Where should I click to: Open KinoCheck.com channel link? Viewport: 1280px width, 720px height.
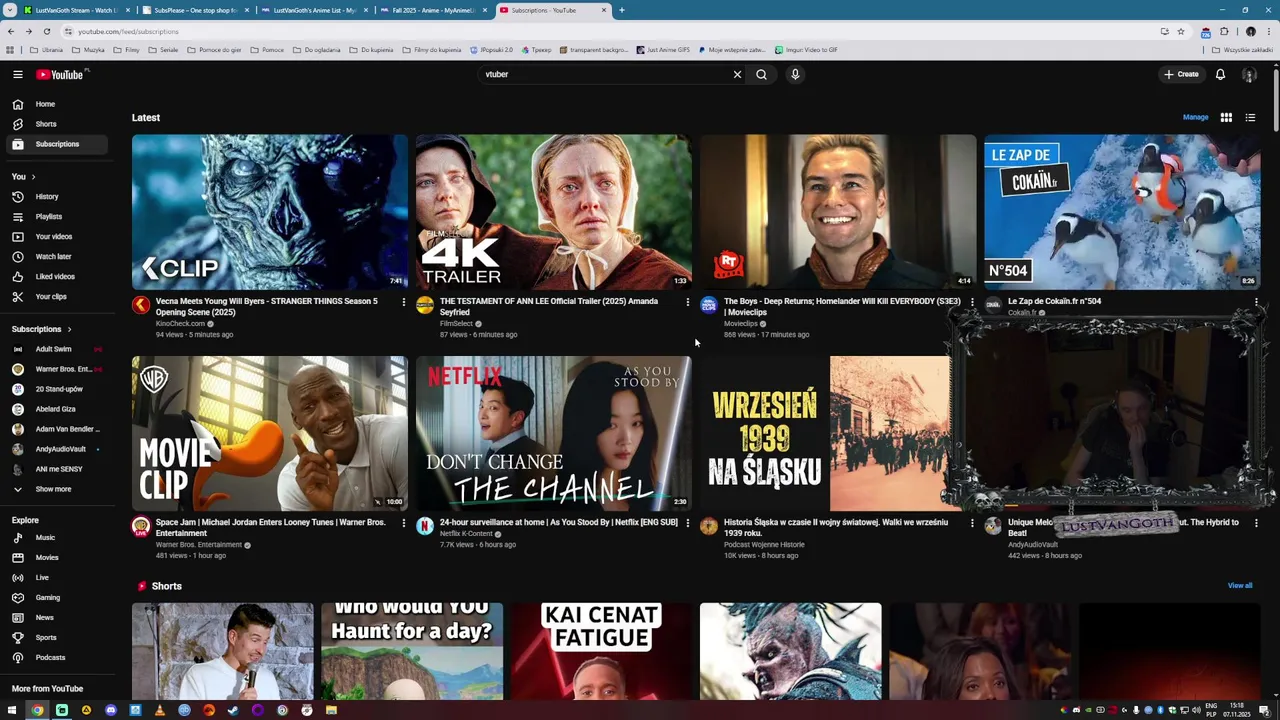click(x=180, y=324)
